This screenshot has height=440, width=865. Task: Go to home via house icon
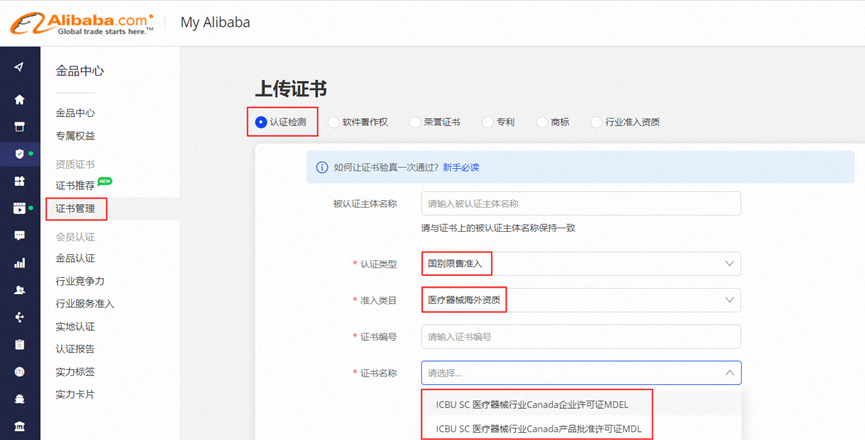[x=19, y=99]
